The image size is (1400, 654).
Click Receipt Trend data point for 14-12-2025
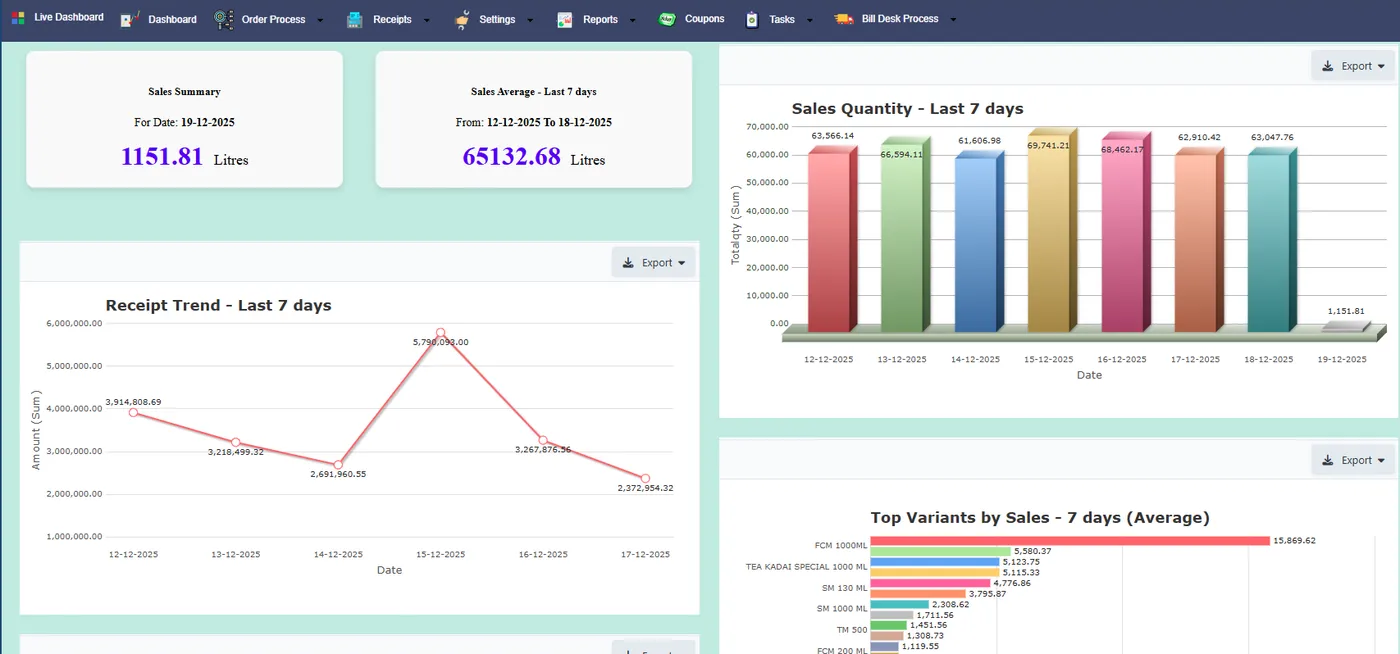click(x=338, y=465)
